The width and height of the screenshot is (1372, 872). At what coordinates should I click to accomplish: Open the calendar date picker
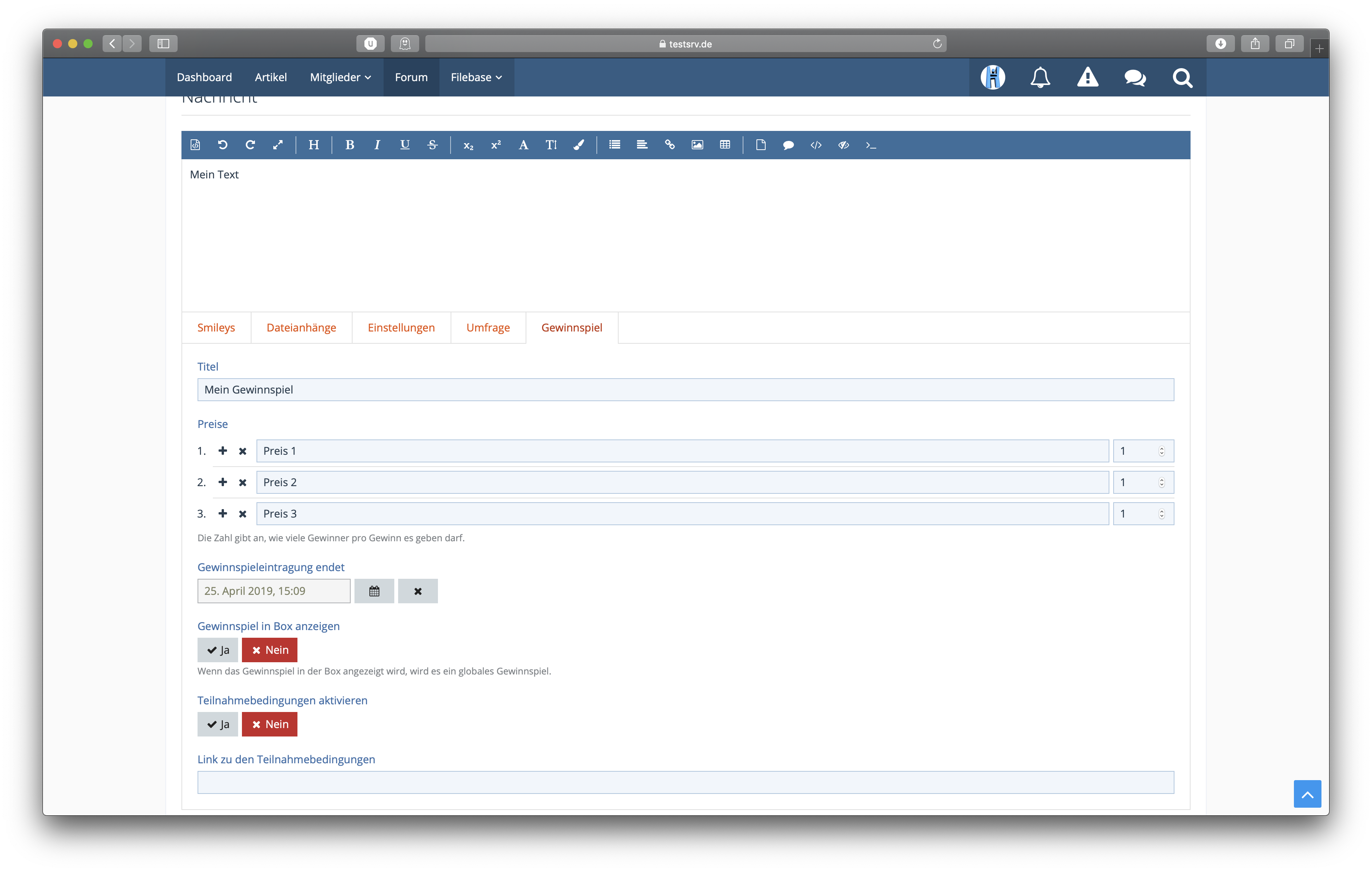[374, 591]
